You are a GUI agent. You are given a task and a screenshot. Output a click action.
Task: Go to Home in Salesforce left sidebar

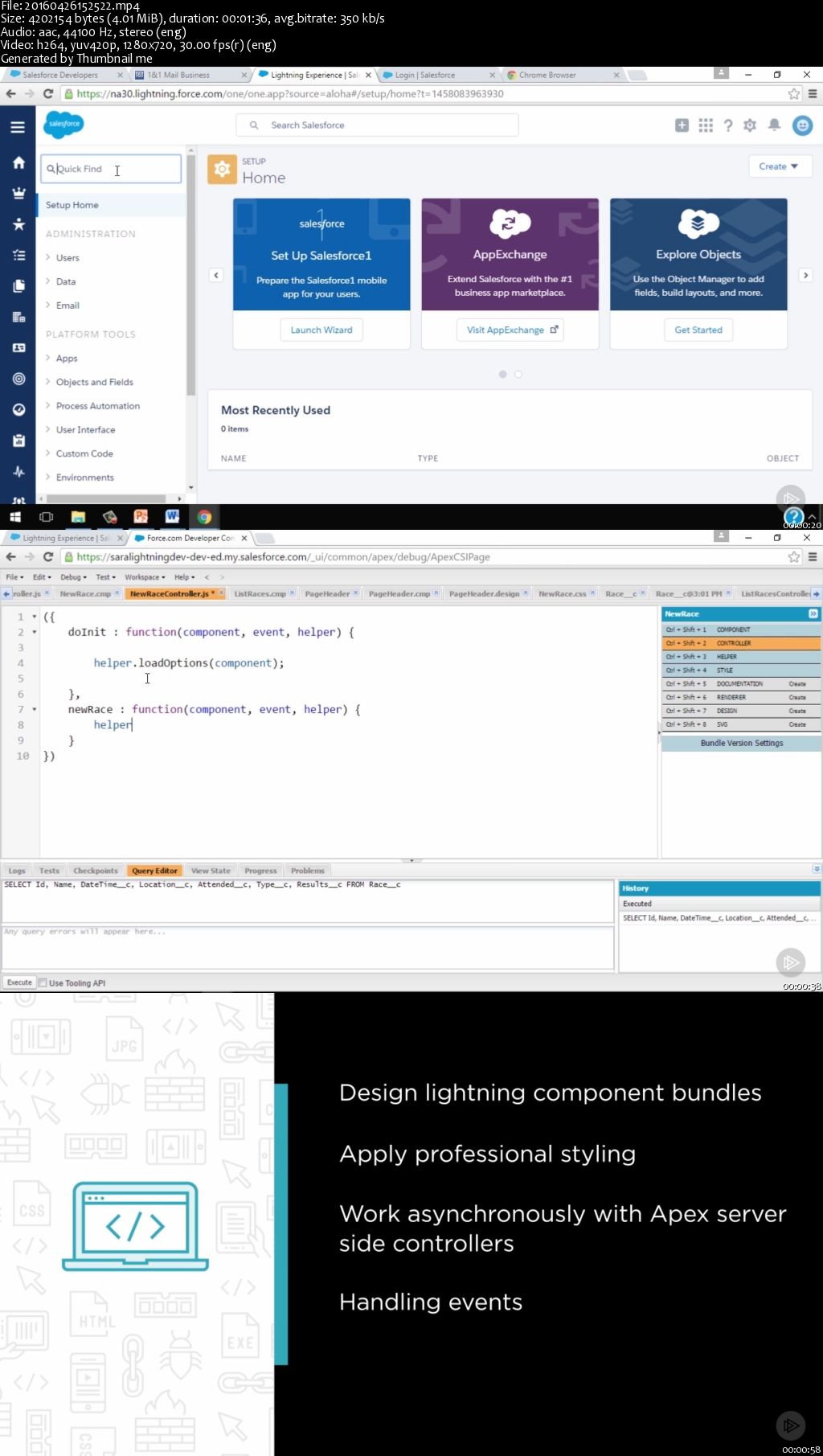pos(18,162)
